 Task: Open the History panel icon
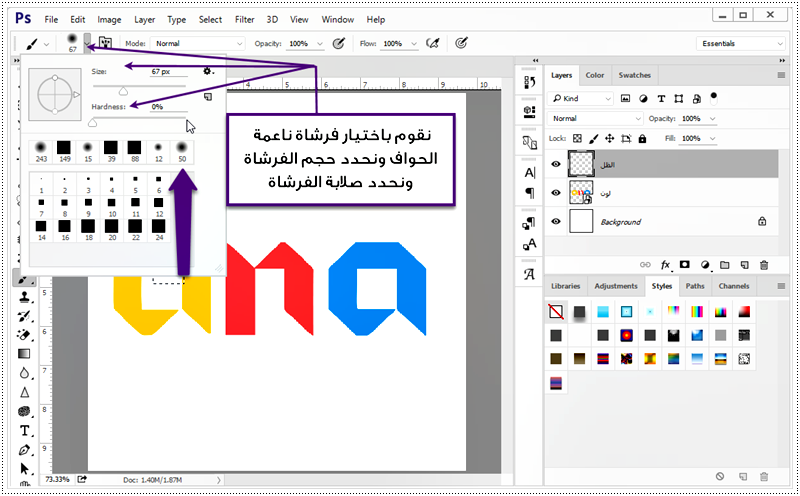point(530,82)
